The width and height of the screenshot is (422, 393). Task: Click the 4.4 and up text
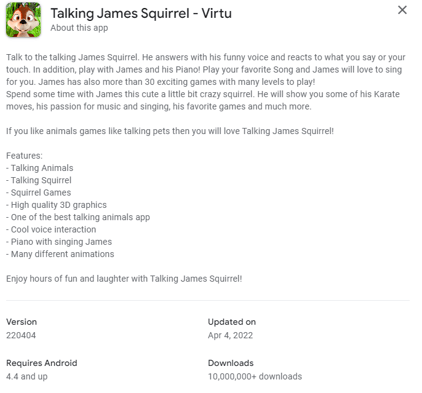(x=27, y=377)
